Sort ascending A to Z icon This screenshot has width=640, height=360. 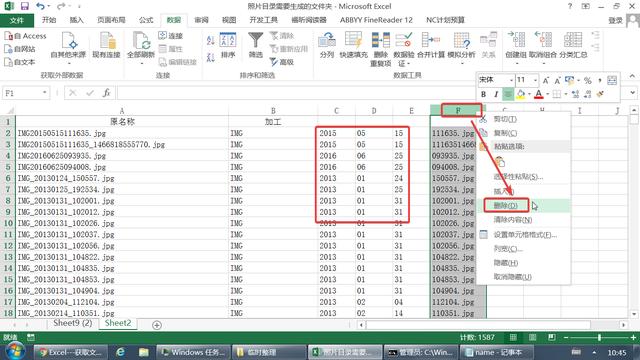coord(211,40)
